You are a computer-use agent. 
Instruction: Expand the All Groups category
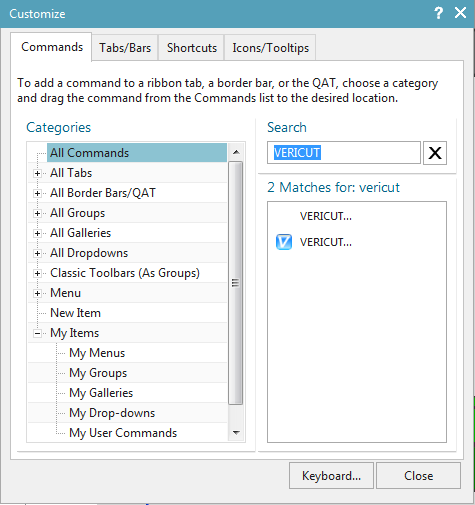tap(37, 213)
